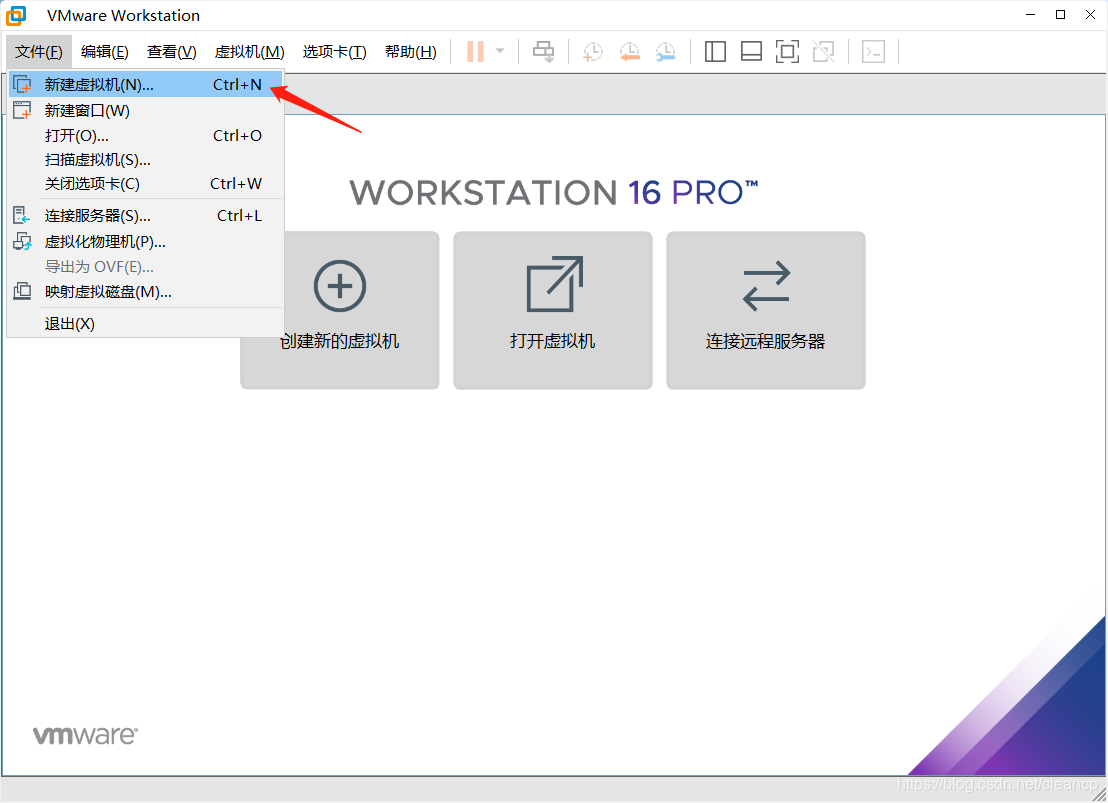This screenshot has width=1108, height=803.
Task: Maximize the VMware Workstation window
Action: (1060, 15)
